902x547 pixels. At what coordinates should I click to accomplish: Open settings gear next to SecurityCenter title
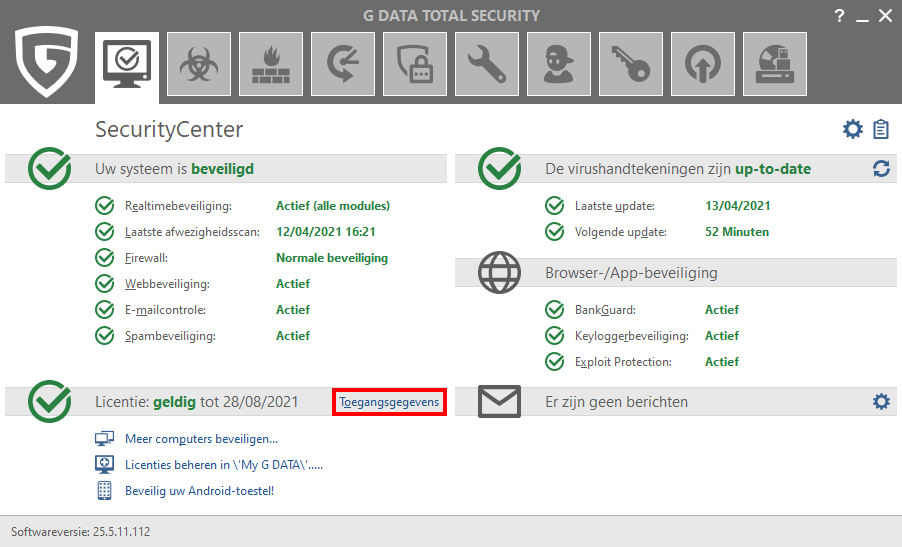pos(853,129)
